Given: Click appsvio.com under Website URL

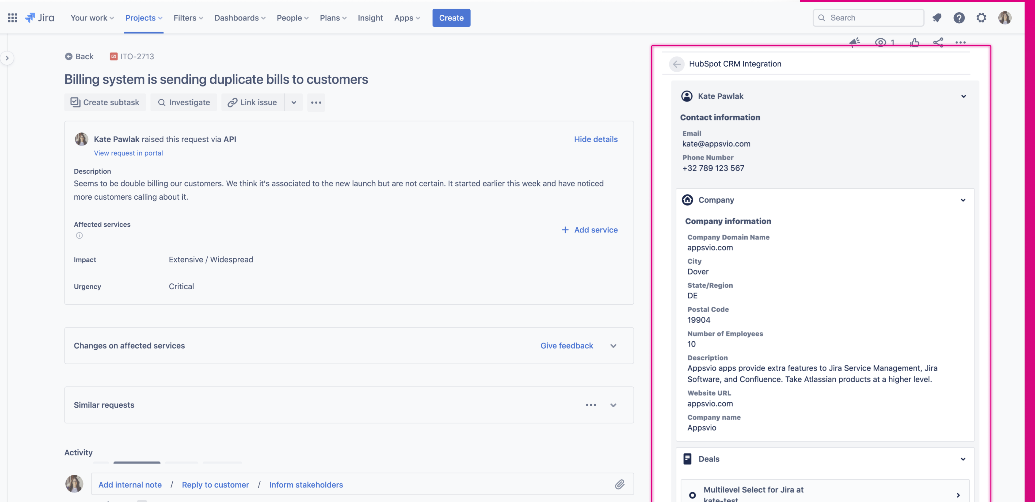Looking at the screenshot, I should pos(710,404).
